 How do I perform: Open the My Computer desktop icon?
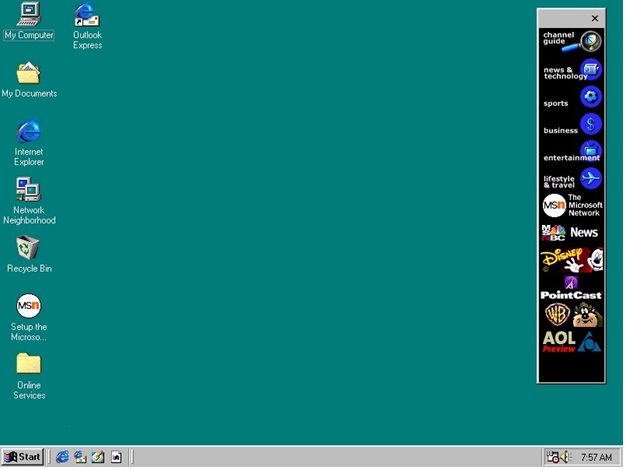pyautogui.click(x=28, y=16)
